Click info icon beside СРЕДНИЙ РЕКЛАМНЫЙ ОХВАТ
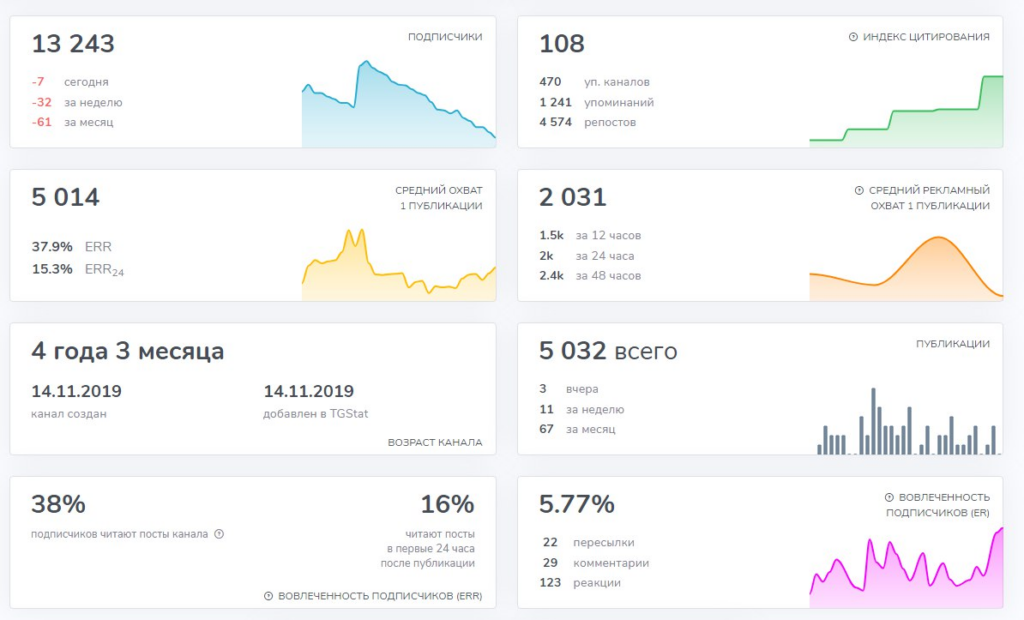Image resolution: width=1024 pixels, height=620 pixels. click(x=859, y=191)
